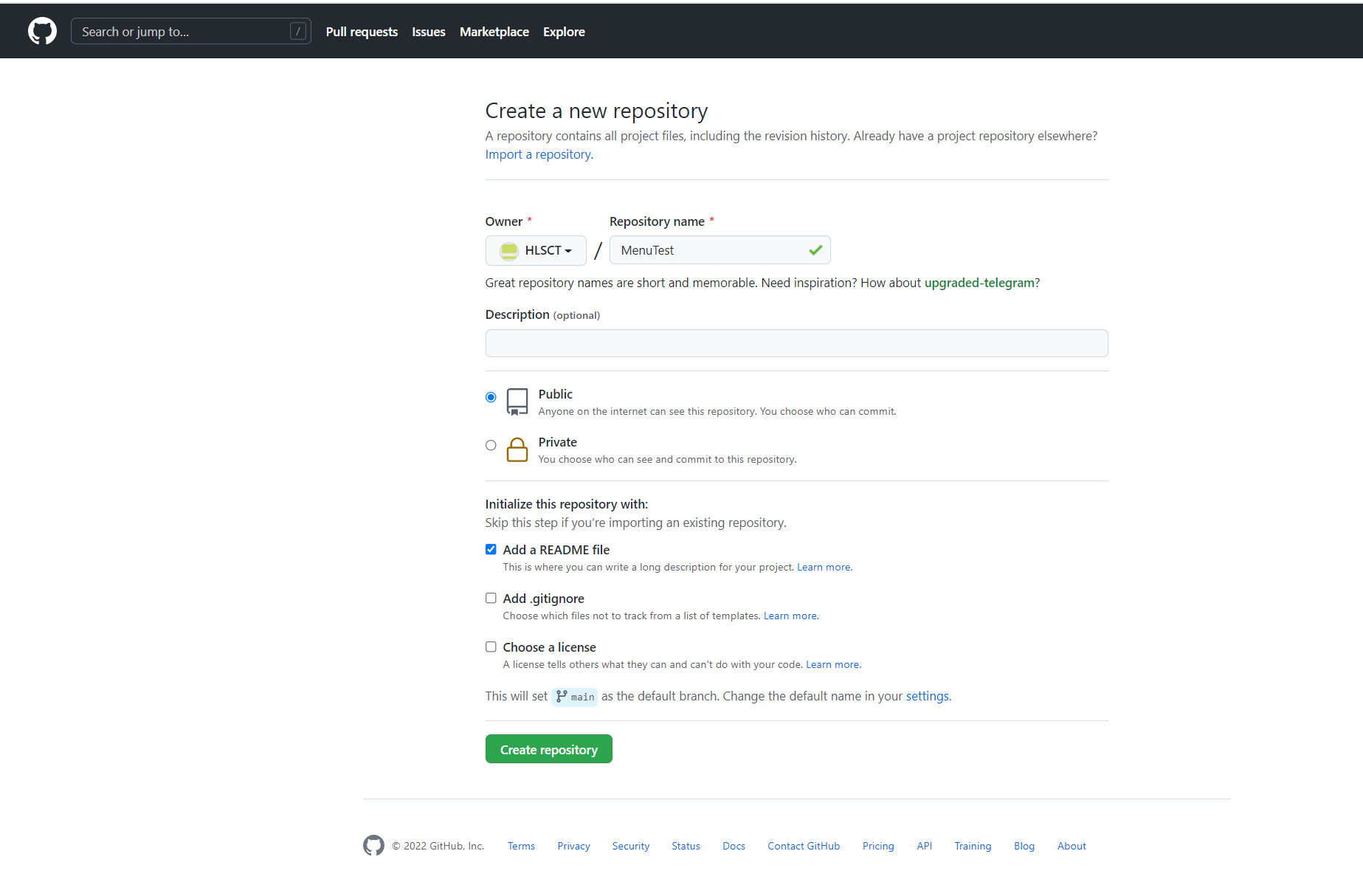Click the Public repository book icon

point(517,402)
